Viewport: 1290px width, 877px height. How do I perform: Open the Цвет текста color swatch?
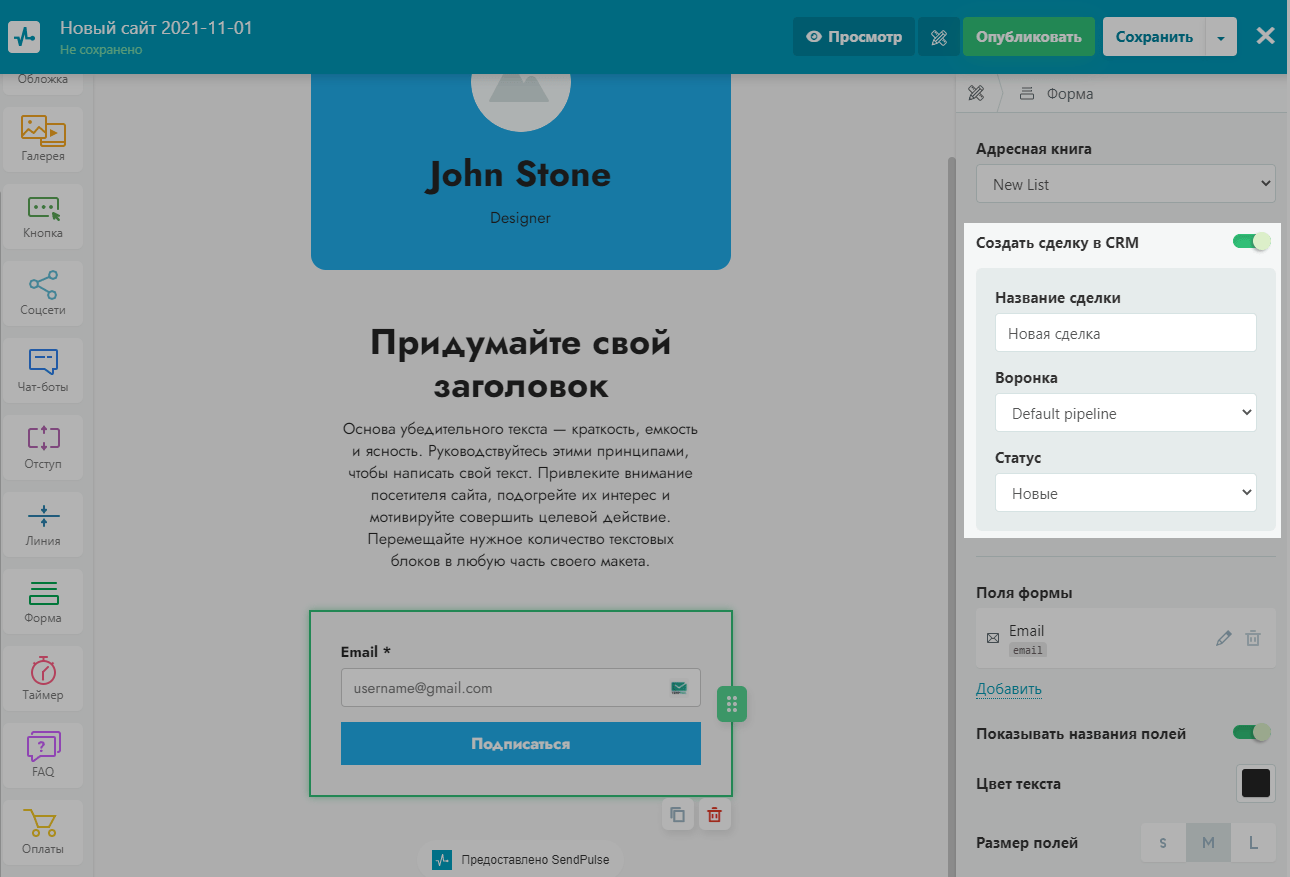tap(1255, 784)
